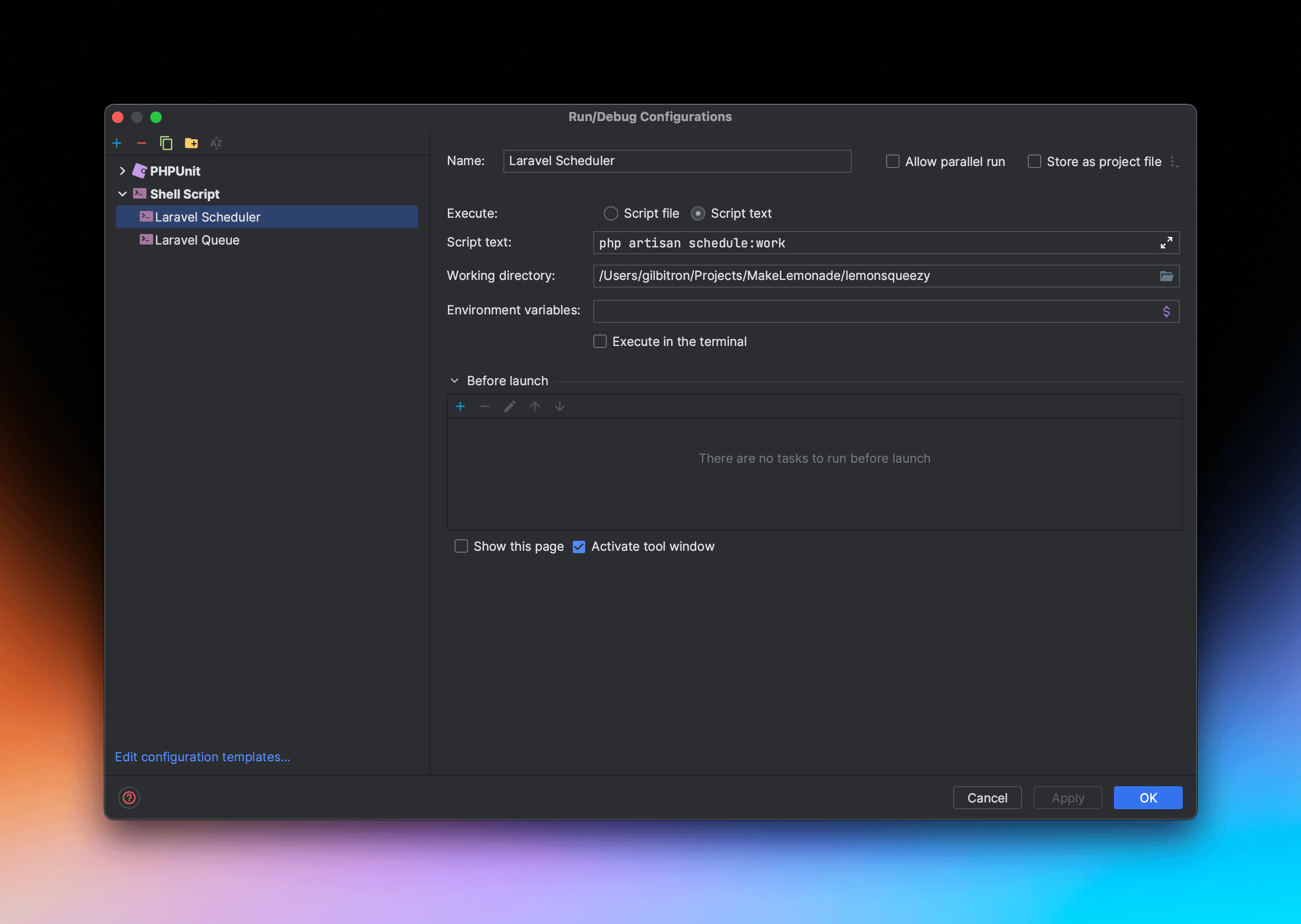Confirm with the OK button
This screenshot has height=924, width=1301.
tap(1148, 798)
